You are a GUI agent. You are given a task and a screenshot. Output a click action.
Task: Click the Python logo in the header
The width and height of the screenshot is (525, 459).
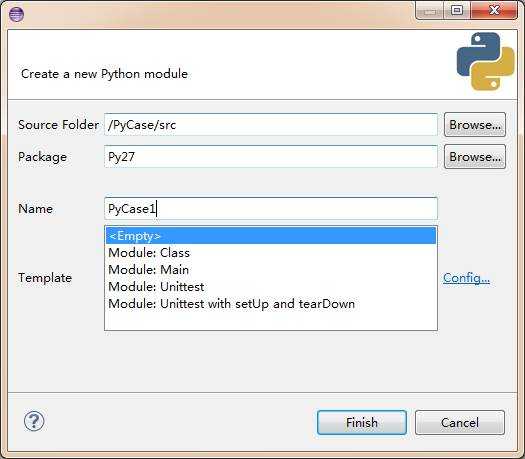tap(485, 61)
